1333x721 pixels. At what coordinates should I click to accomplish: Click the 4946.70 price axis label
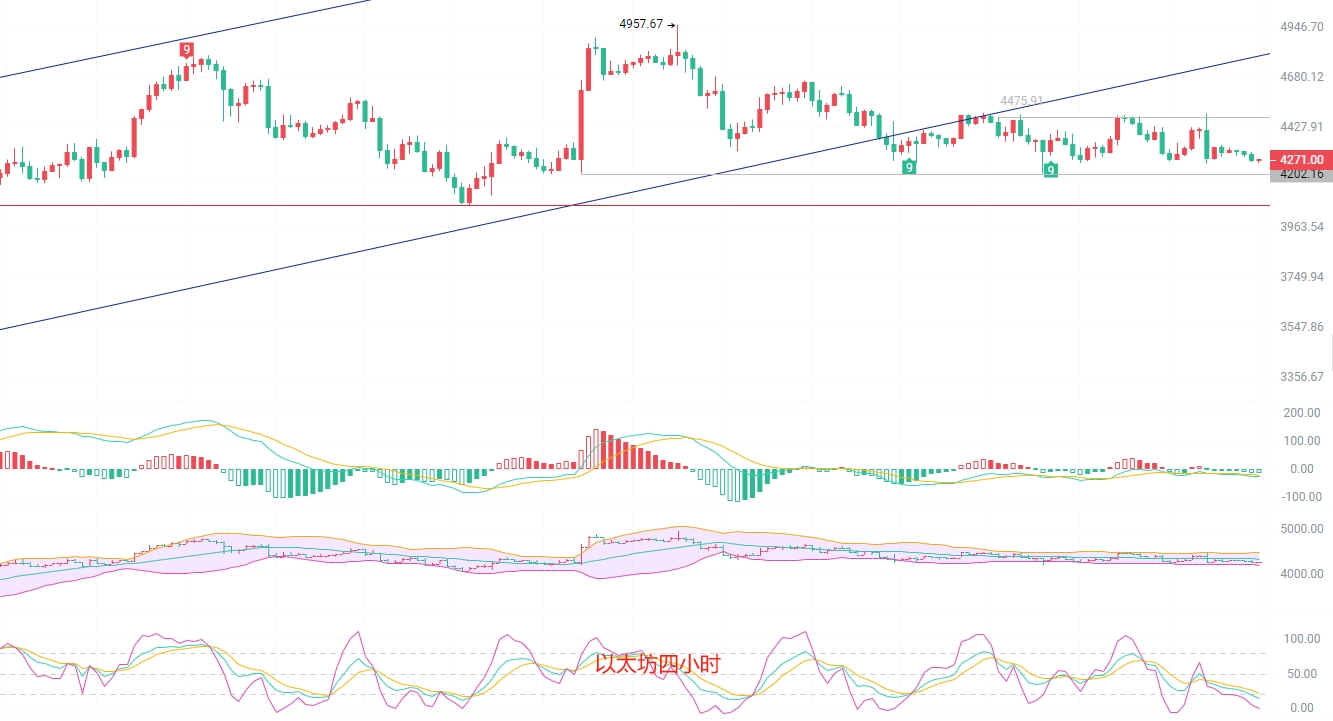point(1302,27)
